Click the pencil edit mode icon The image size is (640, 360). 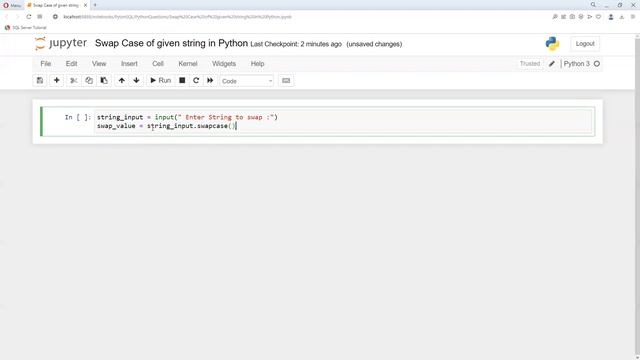point(552,64)
